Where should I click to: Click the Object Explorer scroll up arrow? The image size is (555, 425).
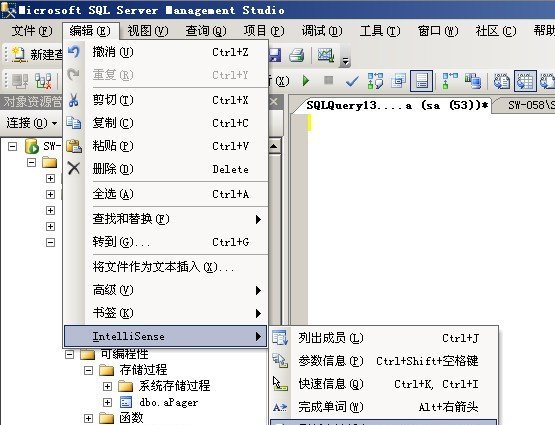coord(275,146)
